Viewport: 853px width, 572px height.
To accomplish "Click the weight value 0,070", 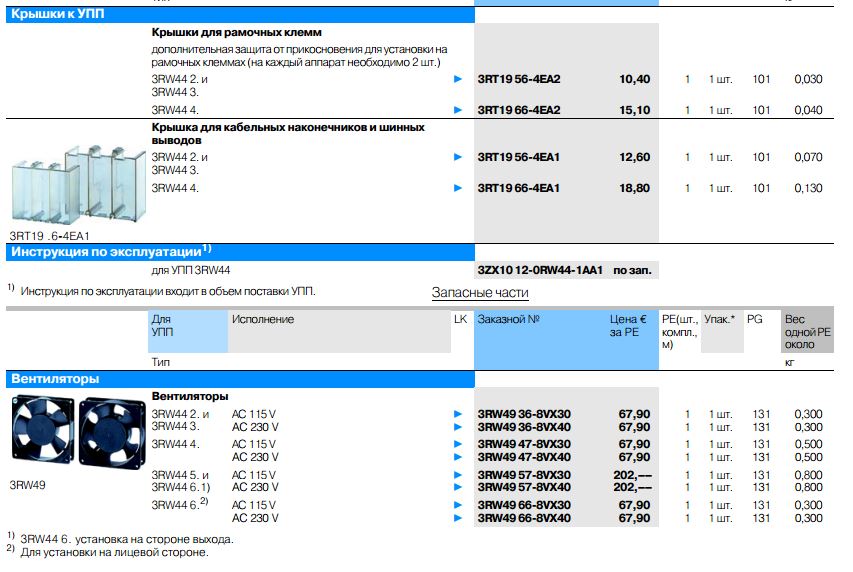I will pyautogui.click(x=808, y=157).
